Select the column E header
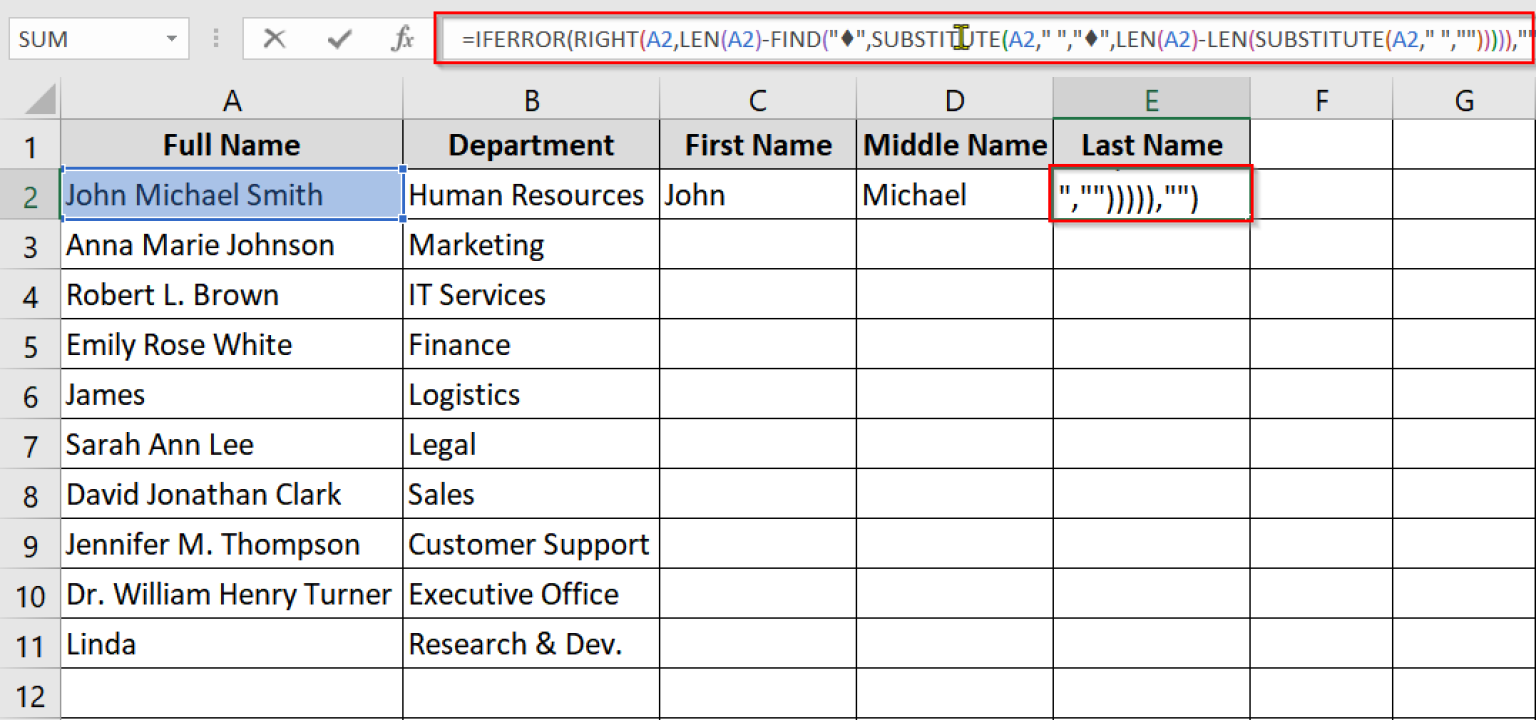The width and height of the screenshot is (1536, 720). tap(1151, 99)
